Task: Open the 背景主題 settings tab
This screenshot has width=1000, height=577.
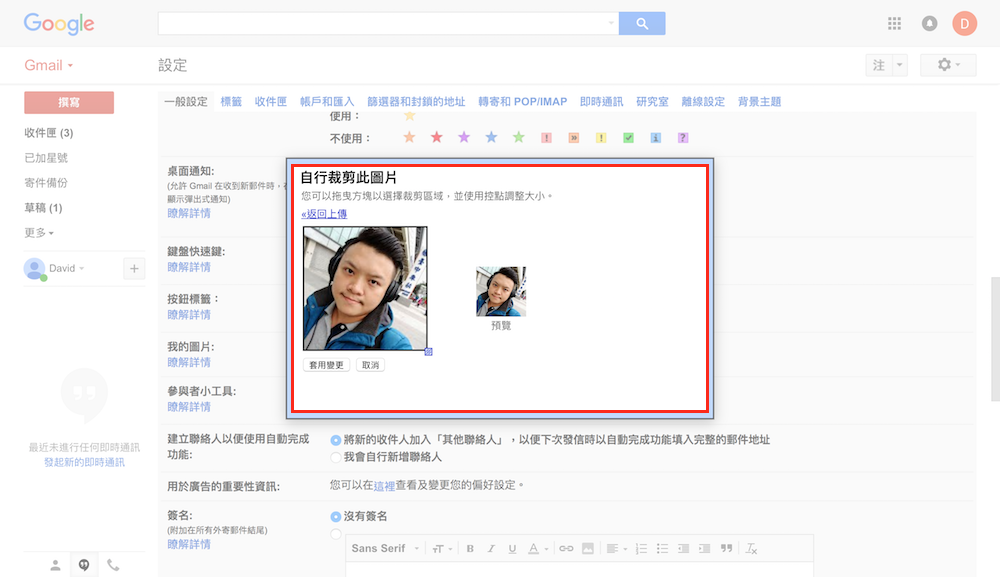Action: point(759,102)
